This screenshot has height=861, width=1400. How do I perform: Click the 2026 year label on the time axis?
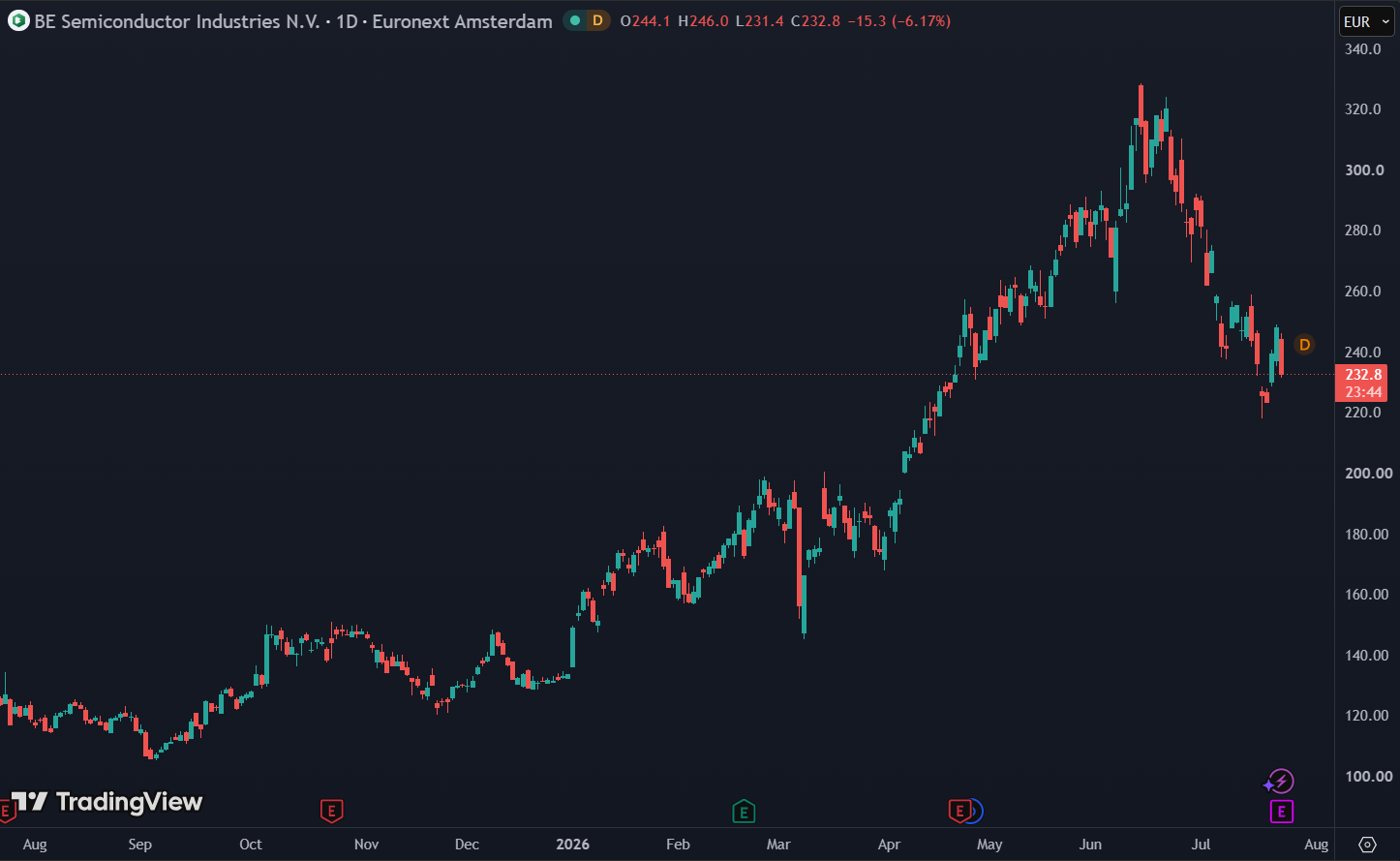click(x=573, y=845)
